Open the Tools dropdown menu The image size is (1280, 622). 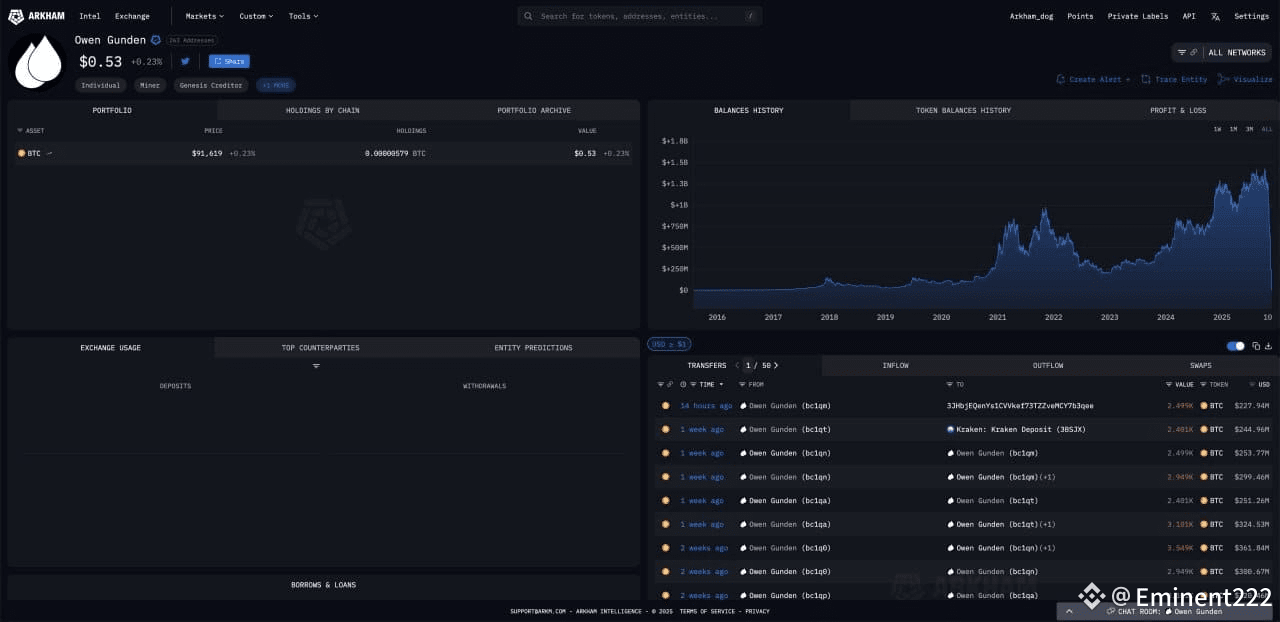pyautogui.click(x=303, y=16)
